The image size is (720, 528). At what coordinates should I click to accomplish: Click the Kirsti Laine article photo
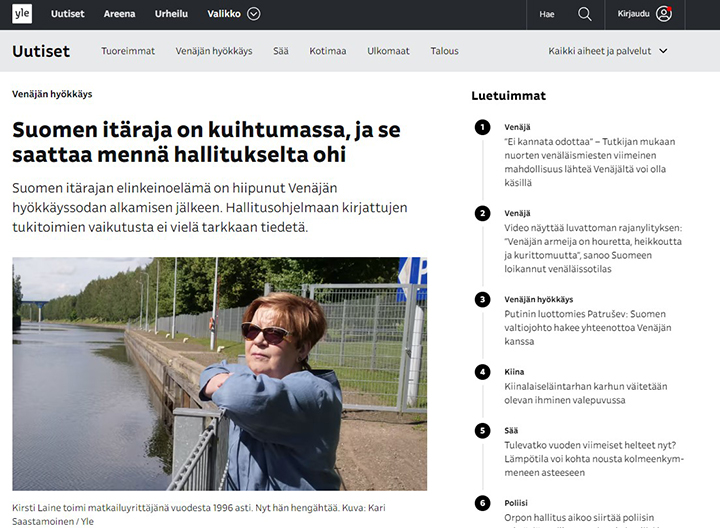219,374
